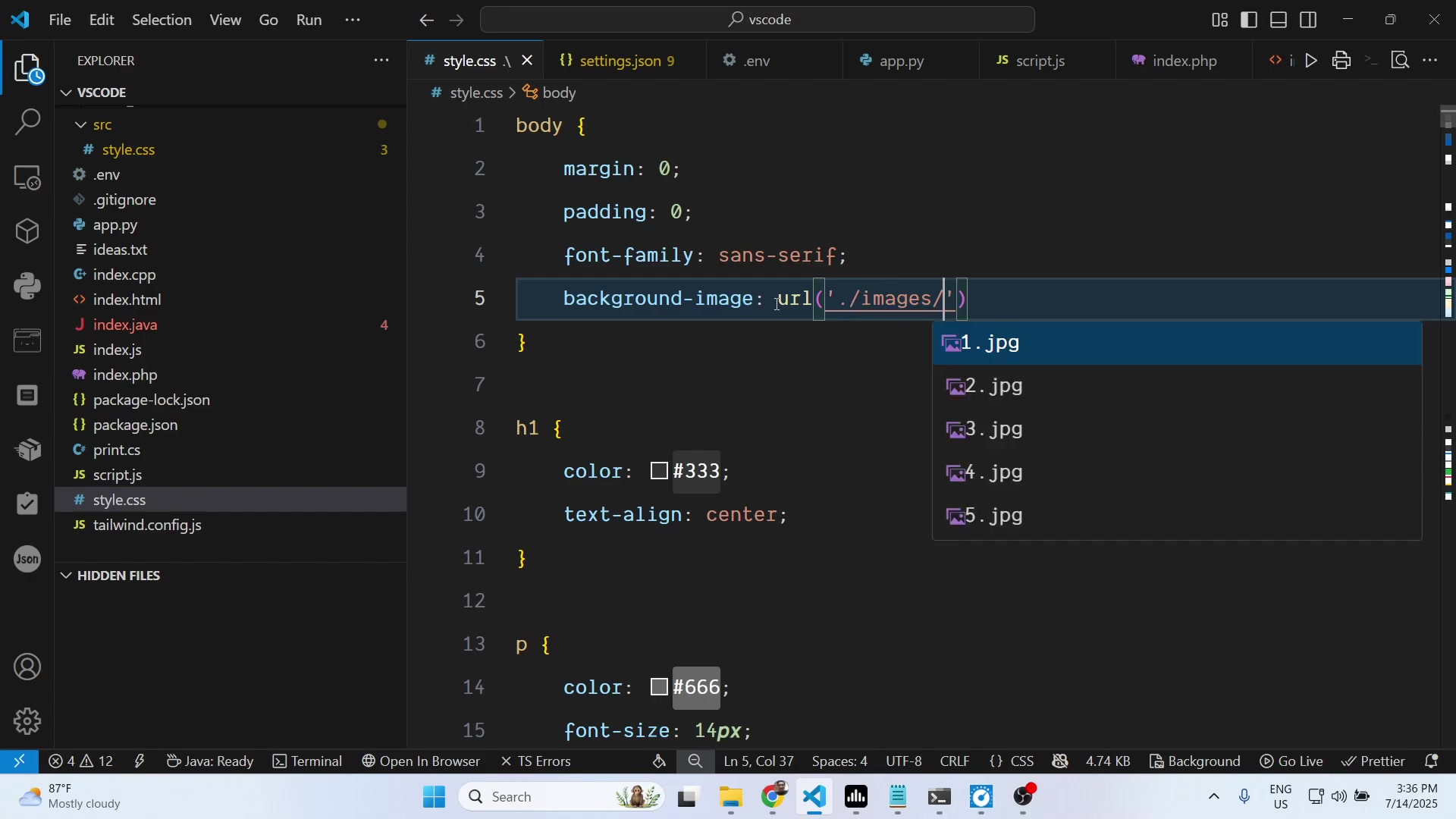1456x819 pixels.
Task: Change end of line sequence CRLF
Action: (x=955, y=761)
